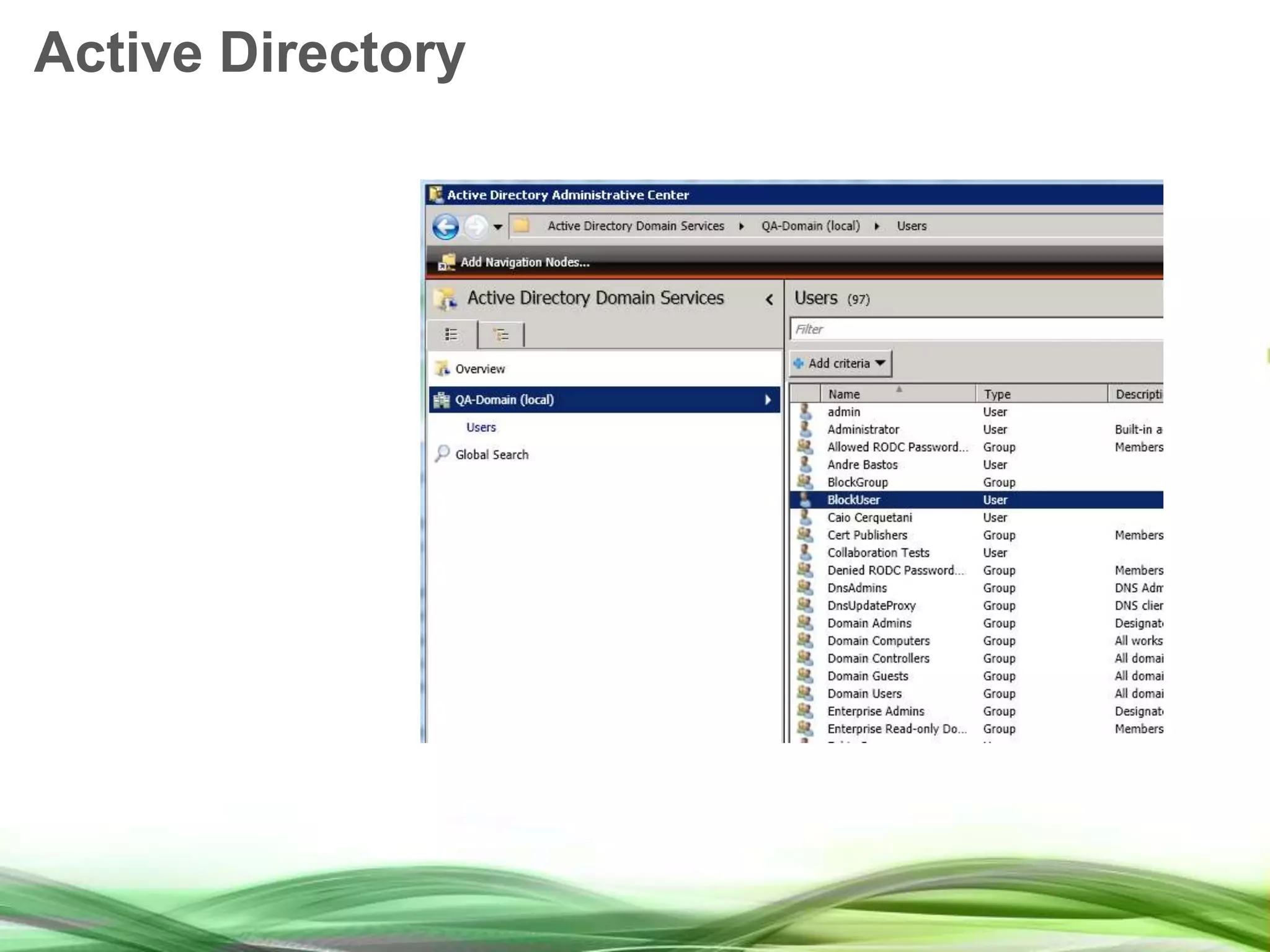The image size is (1270, 952).
Task: Expand arrow after Active Directory Domain Services breadcrumb
Action: (741, 226)
